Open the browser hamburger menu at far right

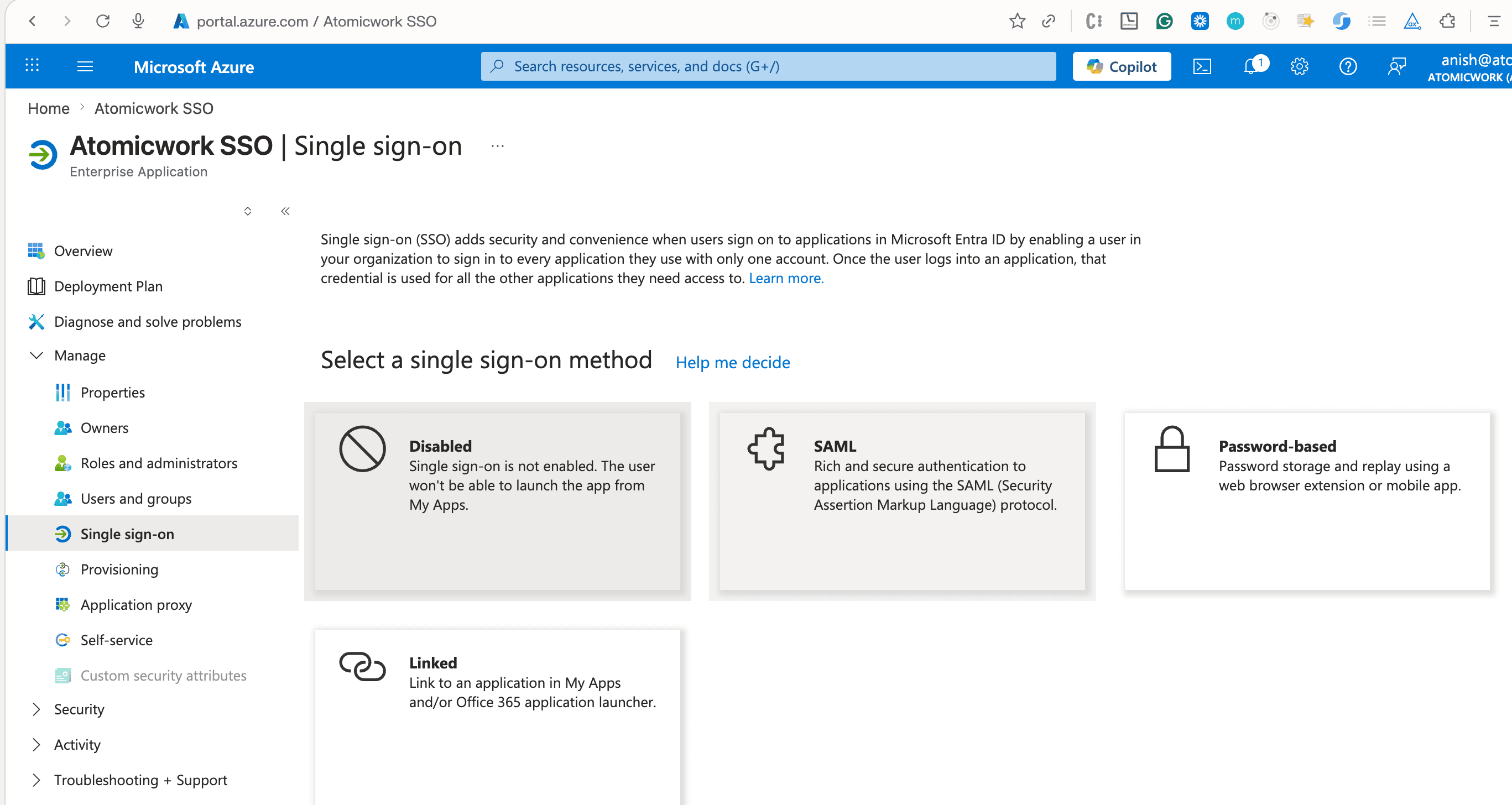click(1494, 22)
